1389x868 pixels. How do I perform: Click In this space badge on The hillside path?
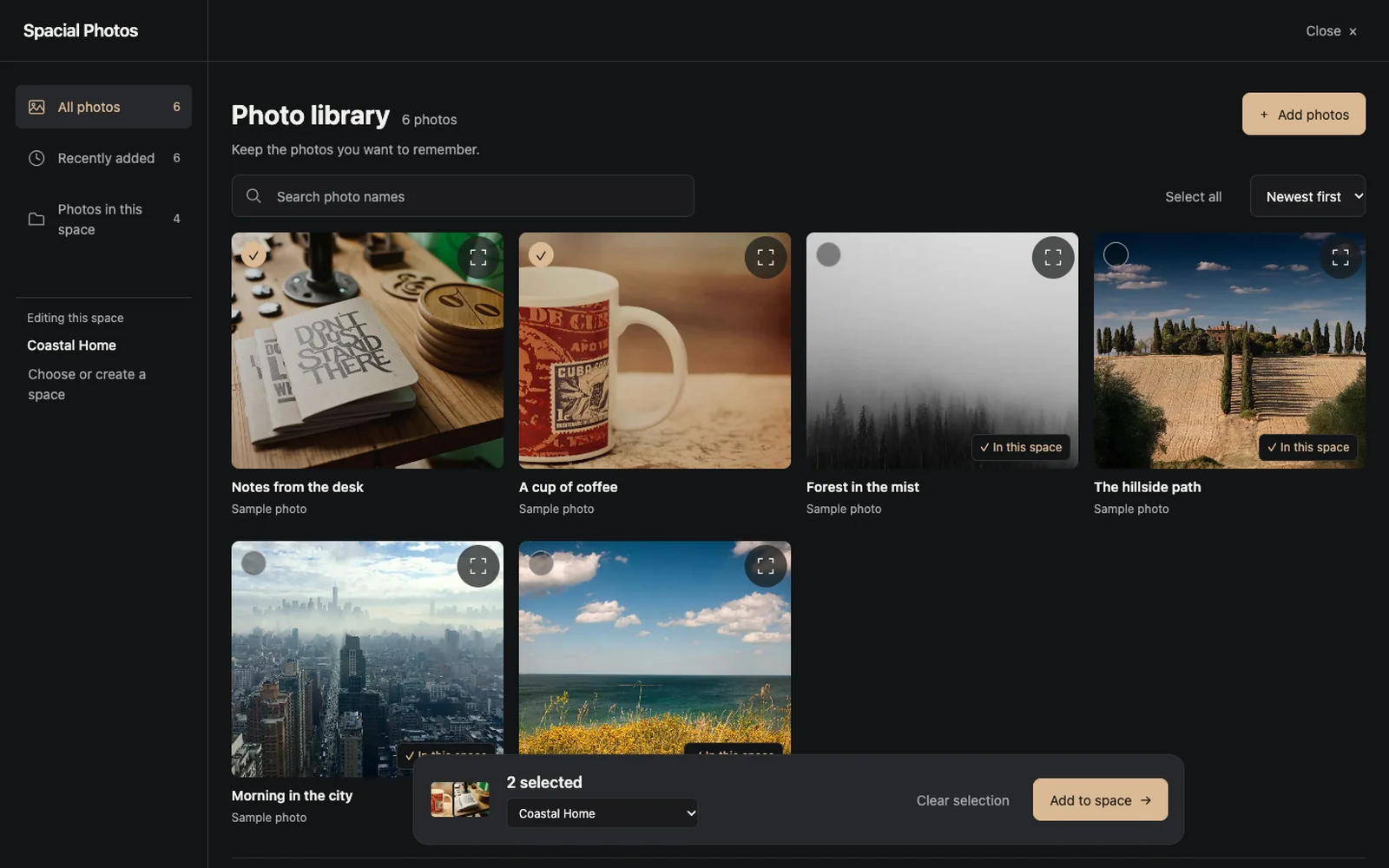pos(1307,447)
